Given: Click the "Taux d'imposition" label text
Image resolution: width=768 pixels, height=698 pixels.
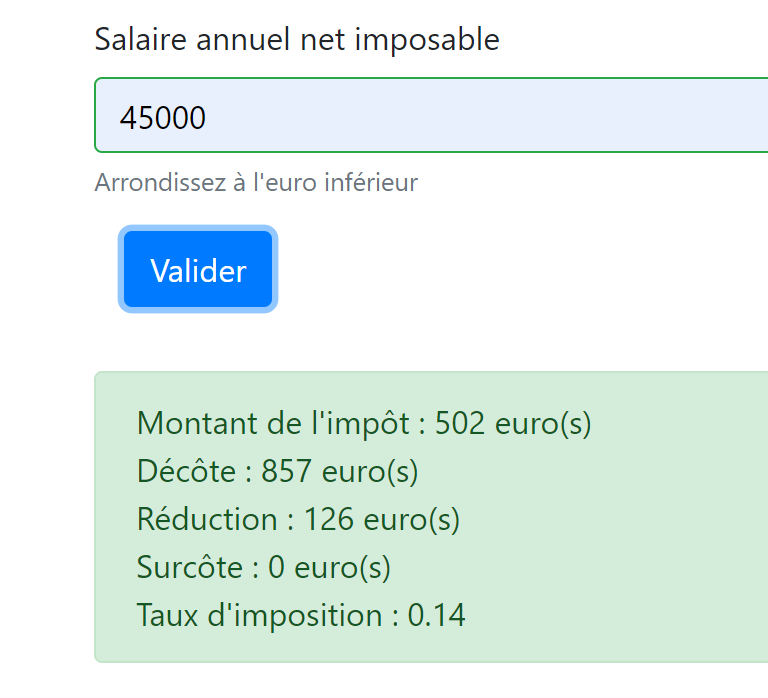Looking at the screenshot, I should (259, 615).
